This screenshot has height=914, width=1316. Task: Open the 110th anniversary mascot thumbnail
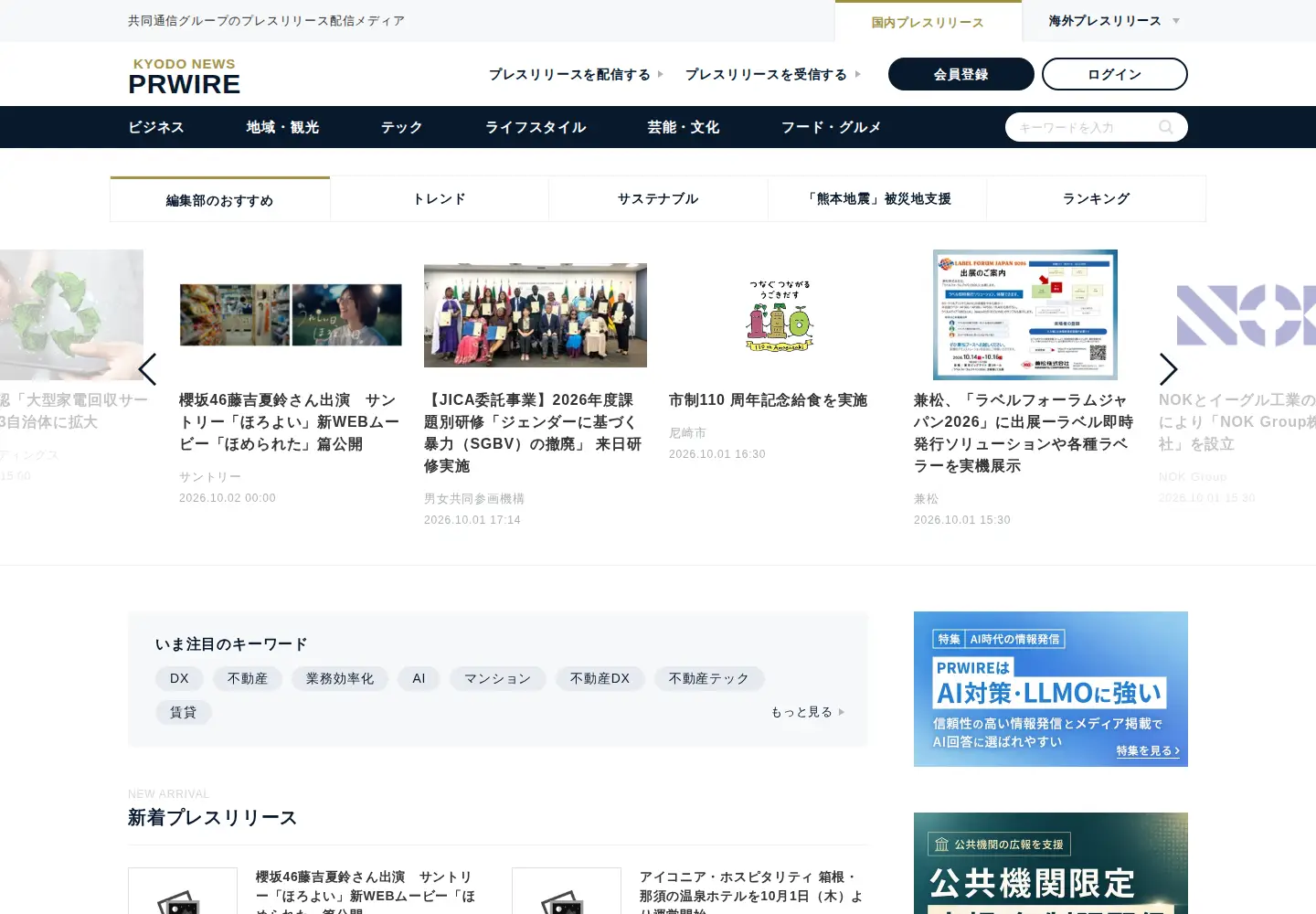click(780, 315)
